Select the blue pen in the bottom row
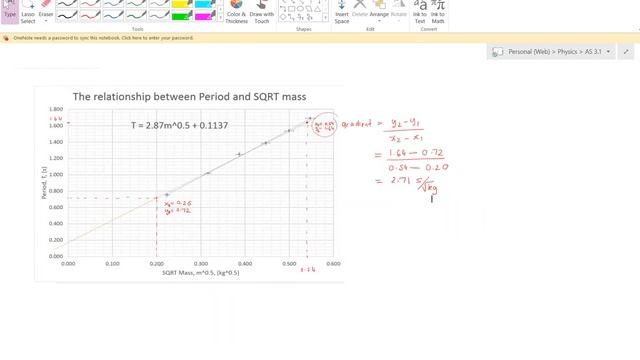 (113, 16)
